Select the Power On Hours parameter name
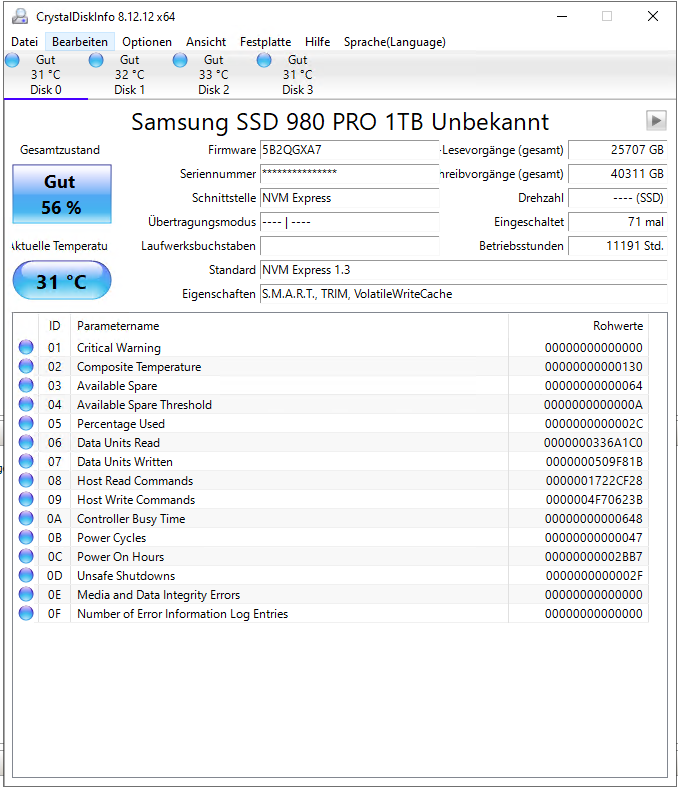 (120, 557)
